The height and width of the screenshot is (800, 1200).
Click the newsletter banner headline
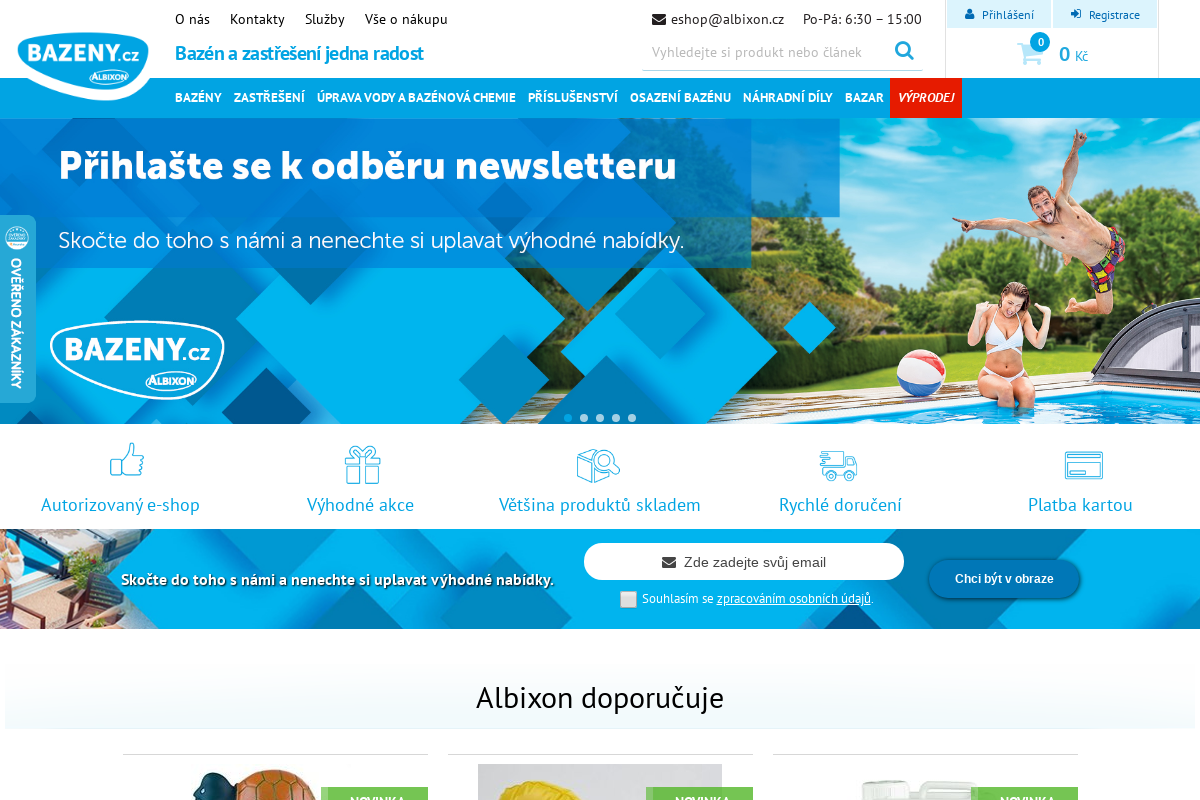tap(367, 166)
